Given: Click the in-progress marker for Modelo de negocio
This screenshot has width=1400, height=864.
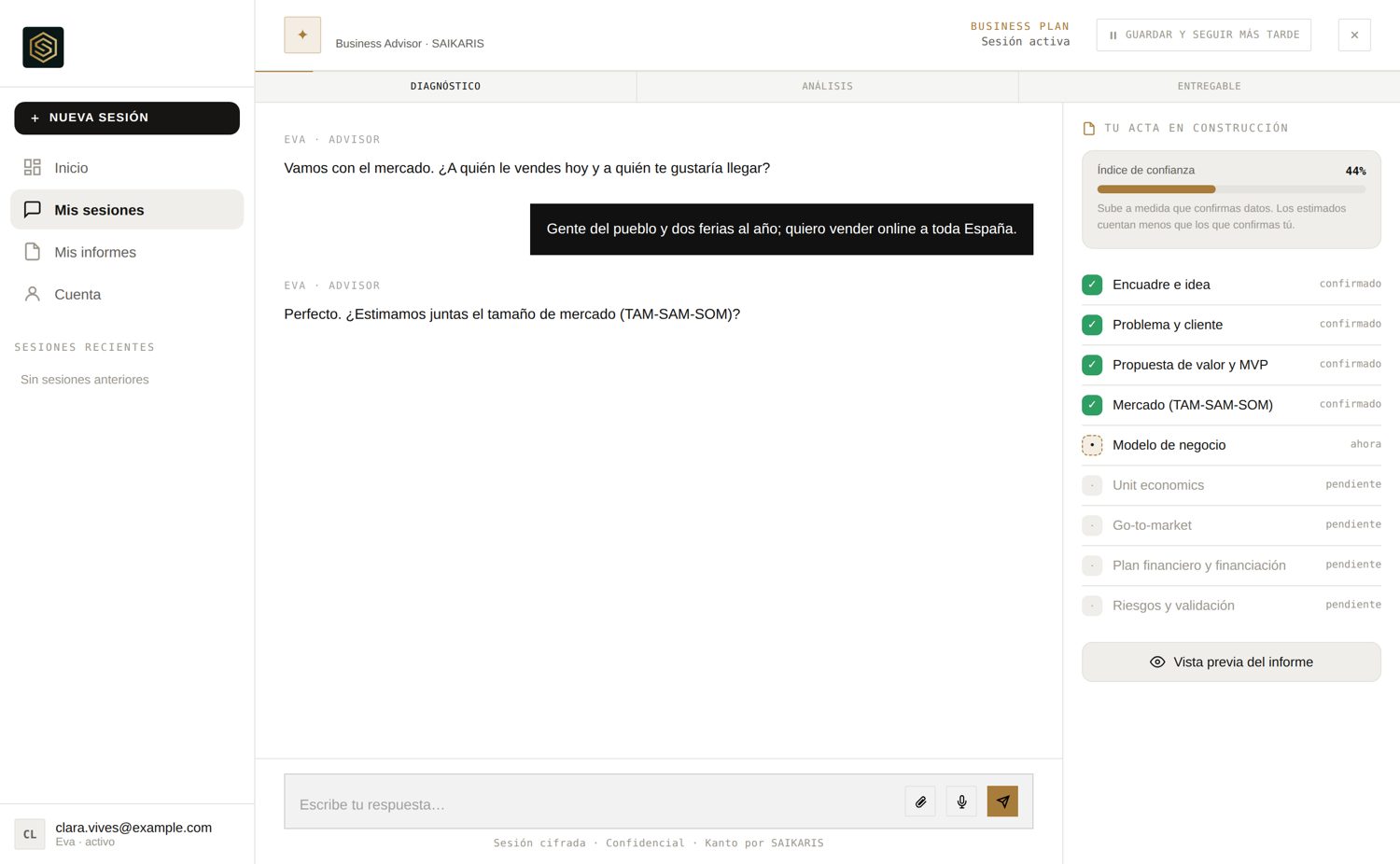Looking at the screenshot, I should click(1092, 445).
